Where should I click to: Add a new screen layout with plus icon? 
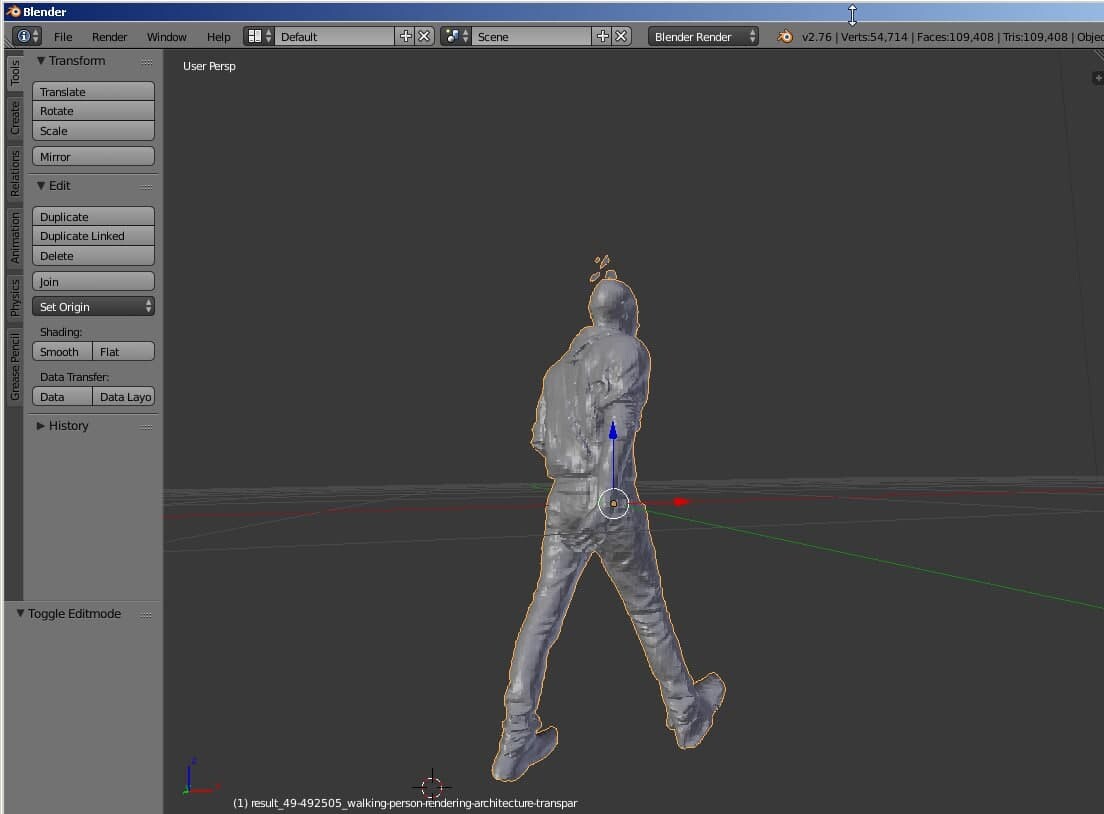[406, 37]
